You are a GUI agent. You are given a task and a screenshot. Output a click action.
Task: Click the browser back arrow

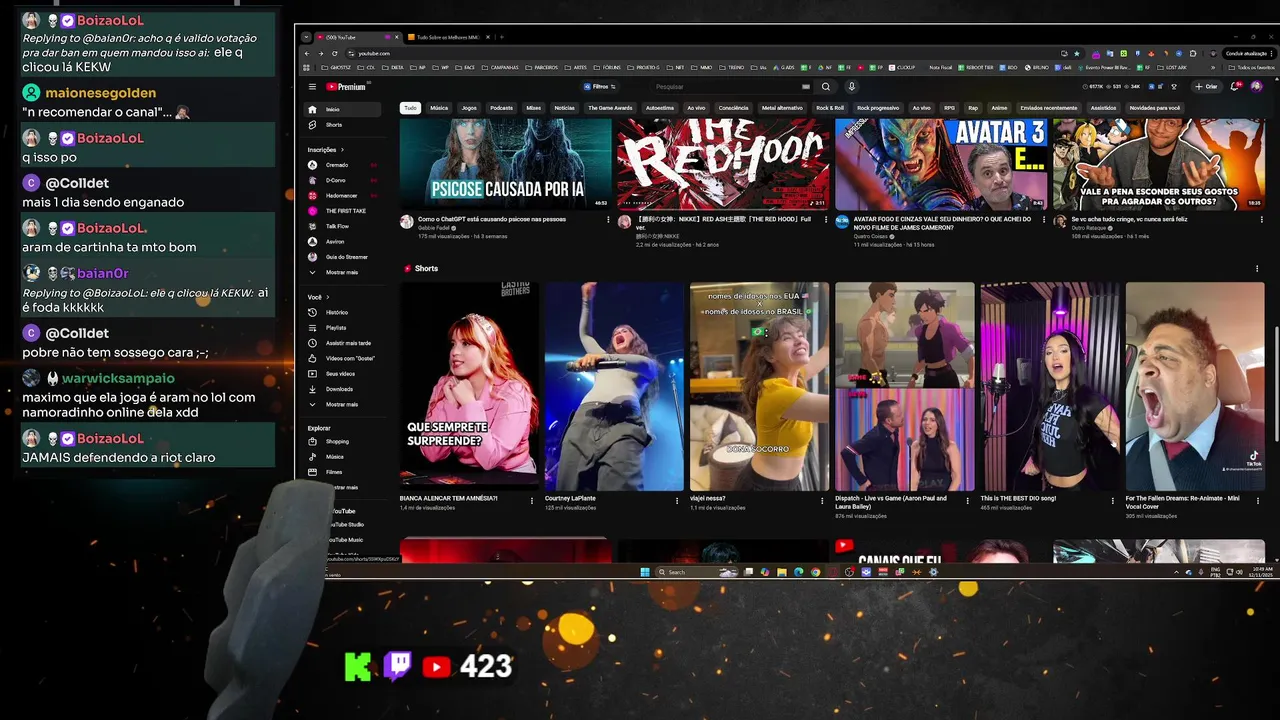tap(307, 53)
